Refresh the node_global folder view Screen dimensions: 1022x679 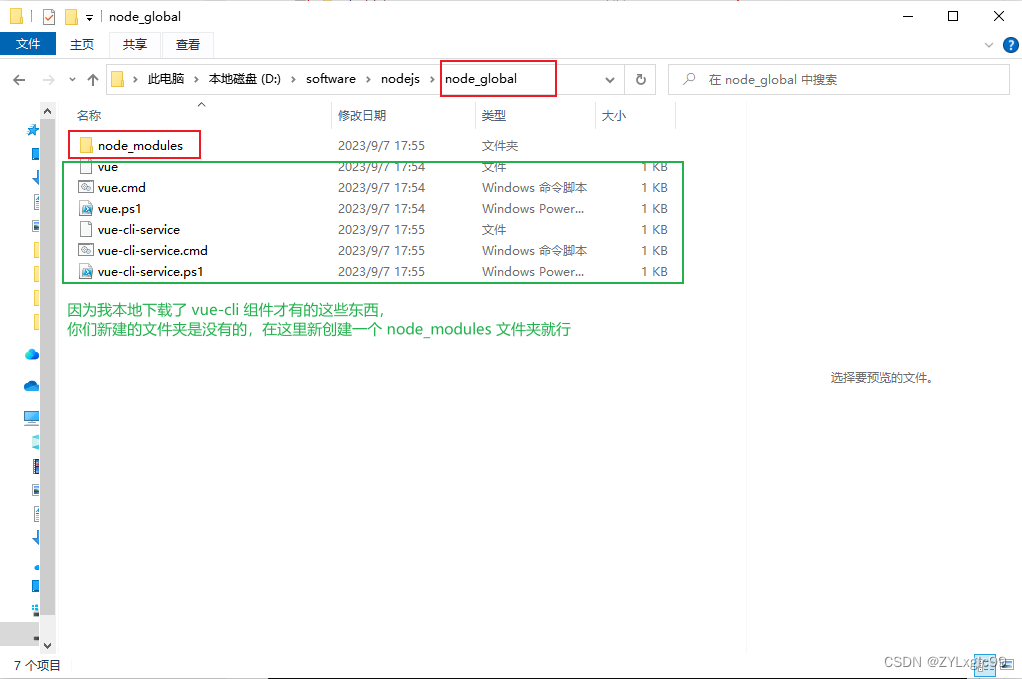[641, 79]
